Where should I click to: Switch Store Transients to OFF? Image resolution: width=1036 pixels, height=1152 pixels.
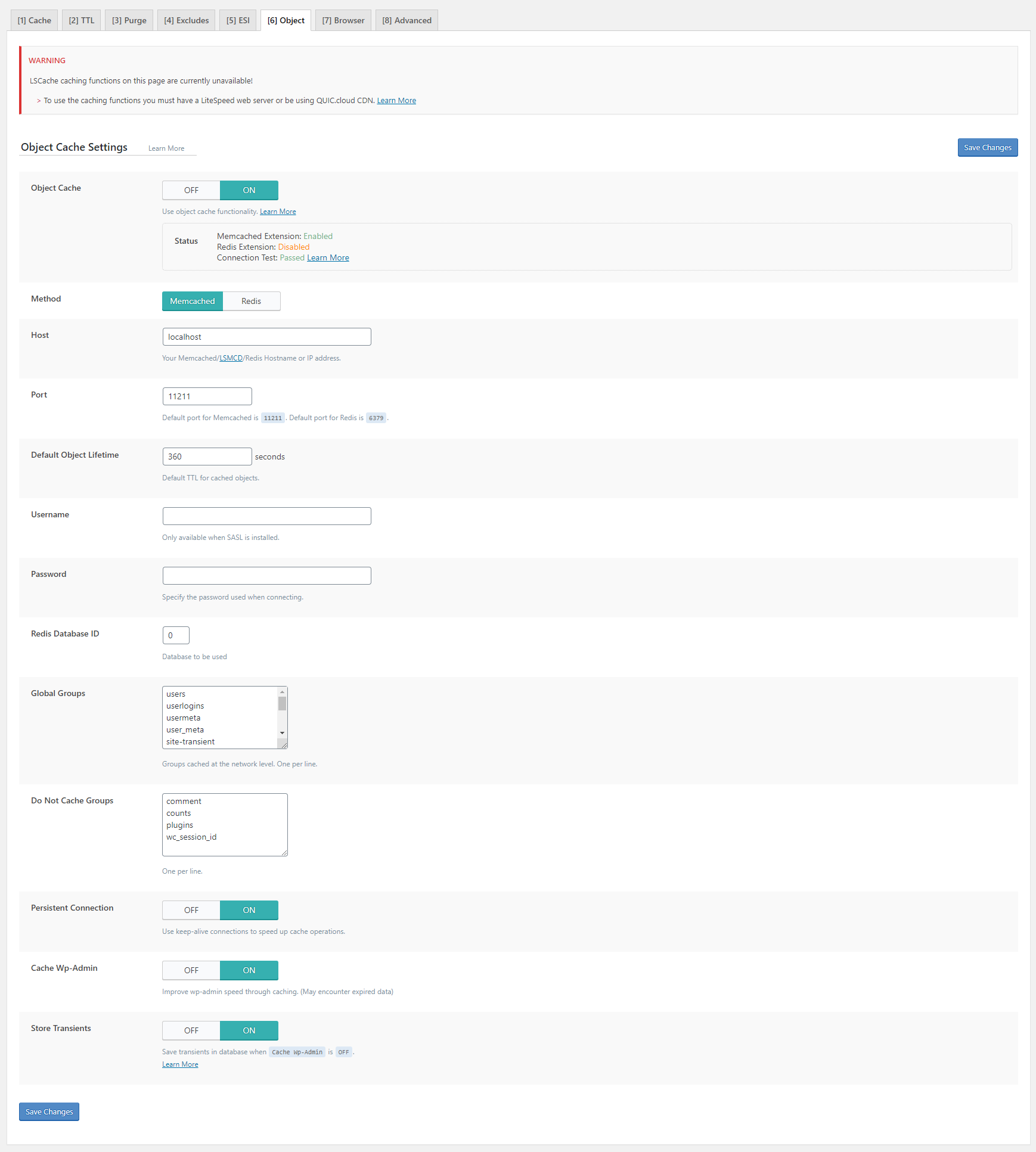coord(191,1030)
